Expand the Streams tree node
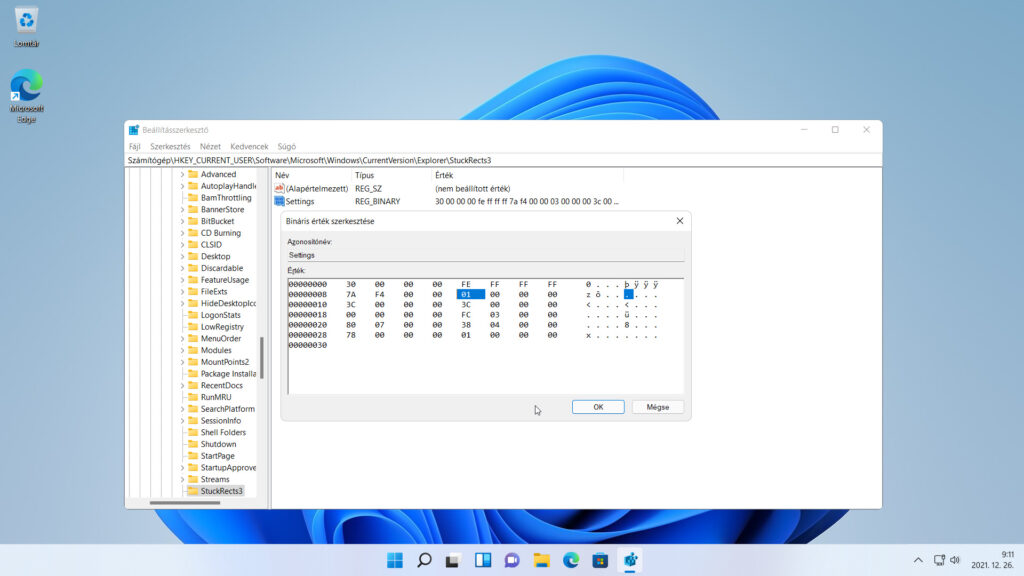 click(x=182, y=479)
